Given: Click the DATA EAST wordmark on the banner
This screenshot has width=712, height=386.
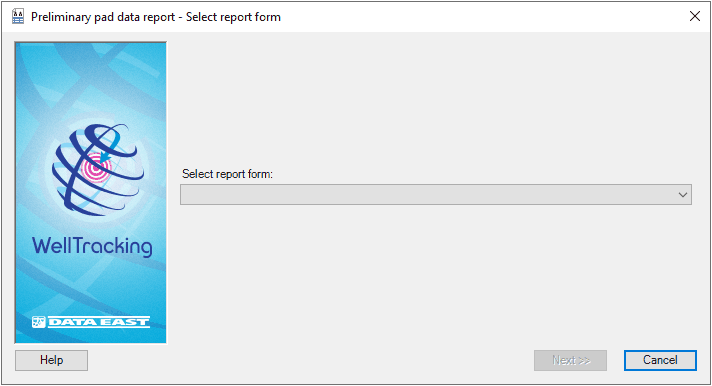Looking at the screenshot, I should pyautogui.click(x=99, y=322).
